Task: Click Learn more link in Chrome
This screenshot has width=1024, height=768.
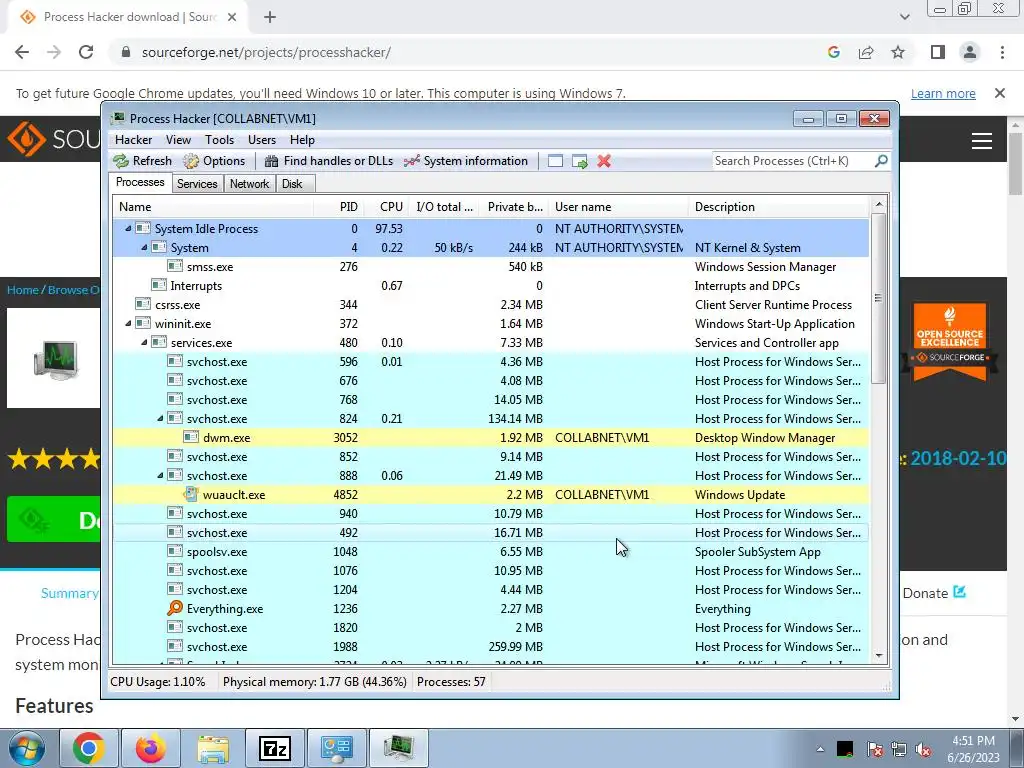Action: [943, 93]
